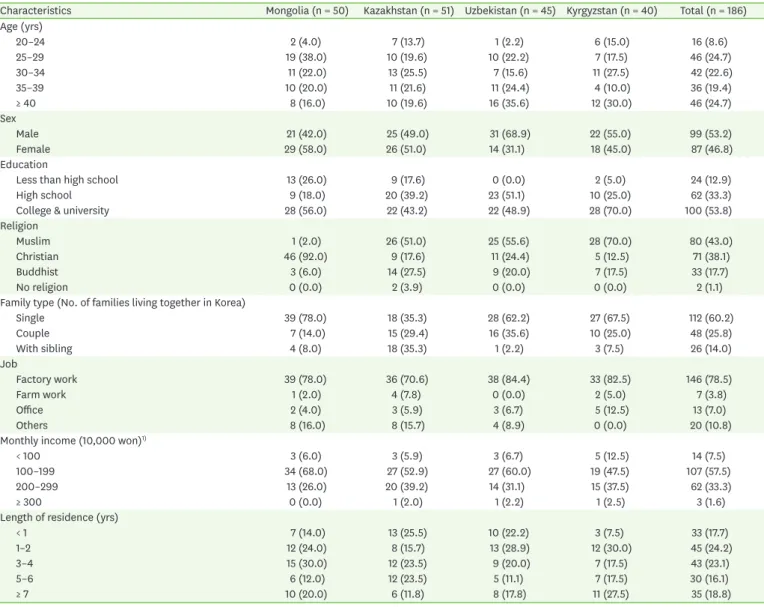Select 'College & university' row label

[x=62, y=210]
